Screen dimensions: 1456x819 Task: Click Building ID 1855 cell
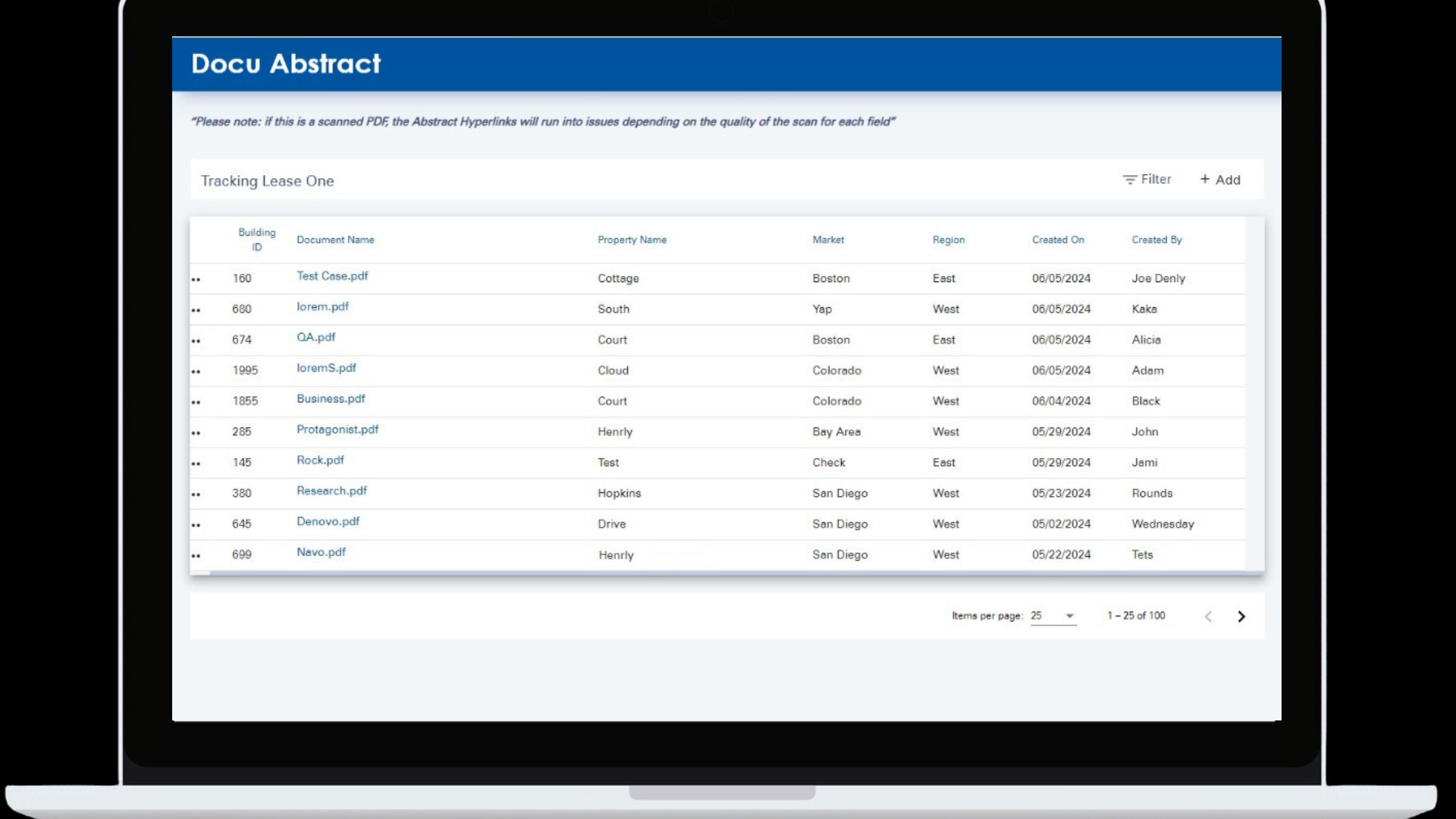[245, 401]
